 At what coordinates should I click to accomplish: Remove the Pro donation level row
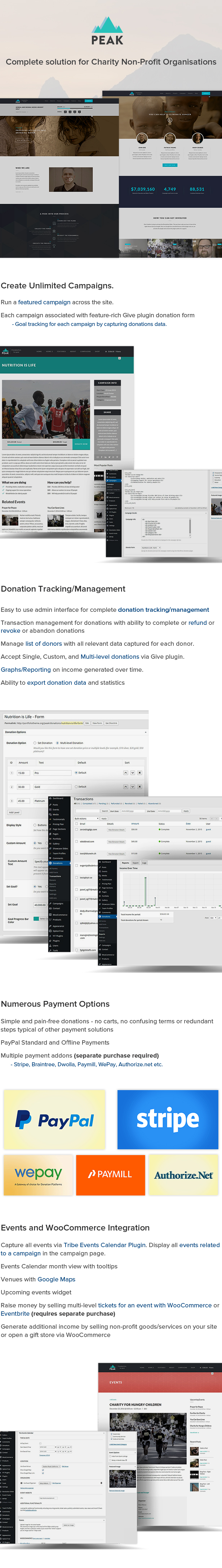pyautogui.click(x=140, y=773)
